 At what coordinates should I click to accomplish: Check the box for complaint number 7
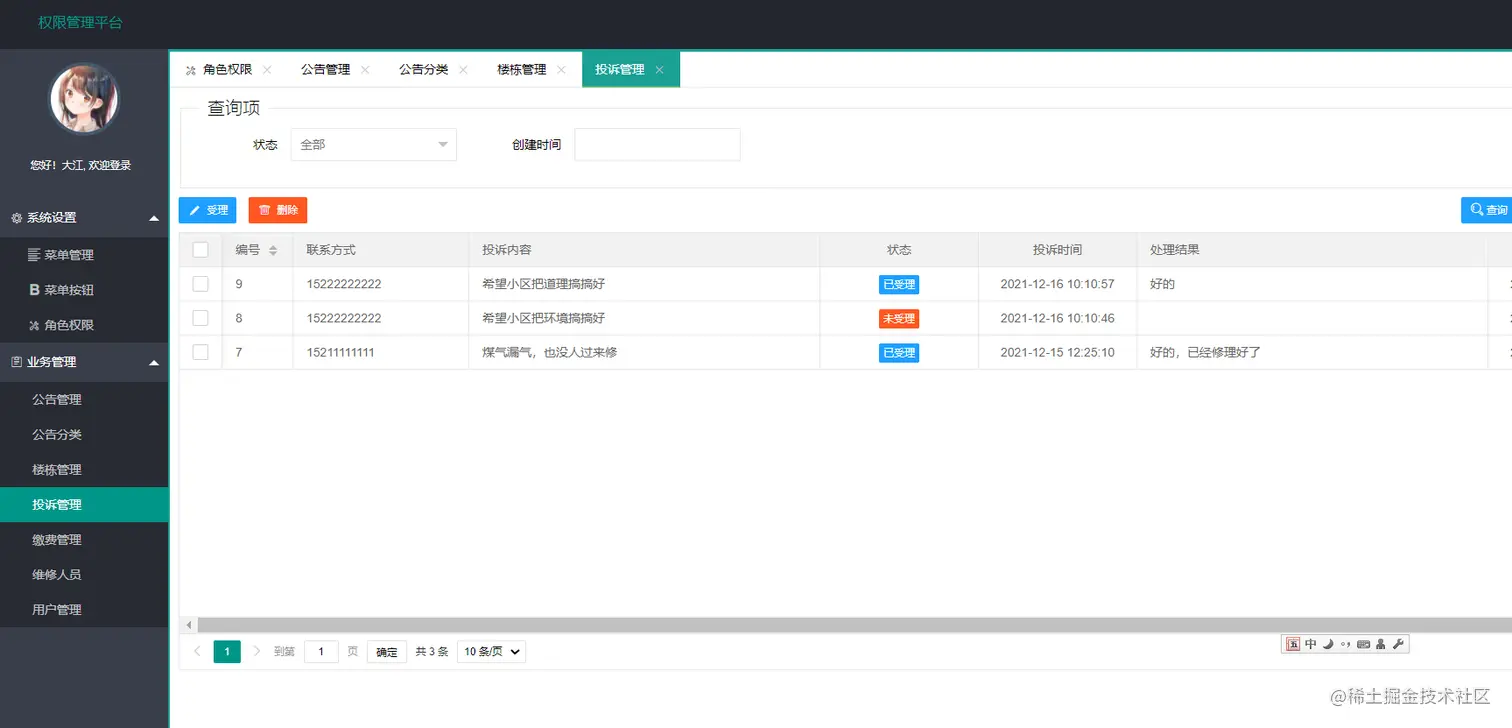(x=200, y=352)
